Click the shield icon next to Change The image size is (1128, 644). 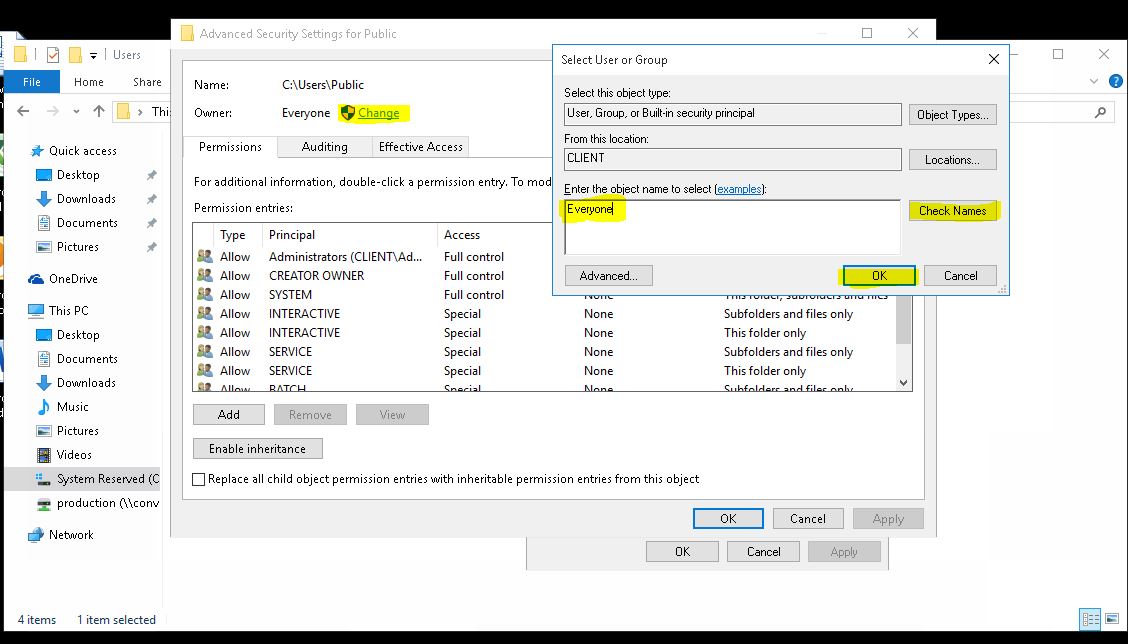click(348, 113)
